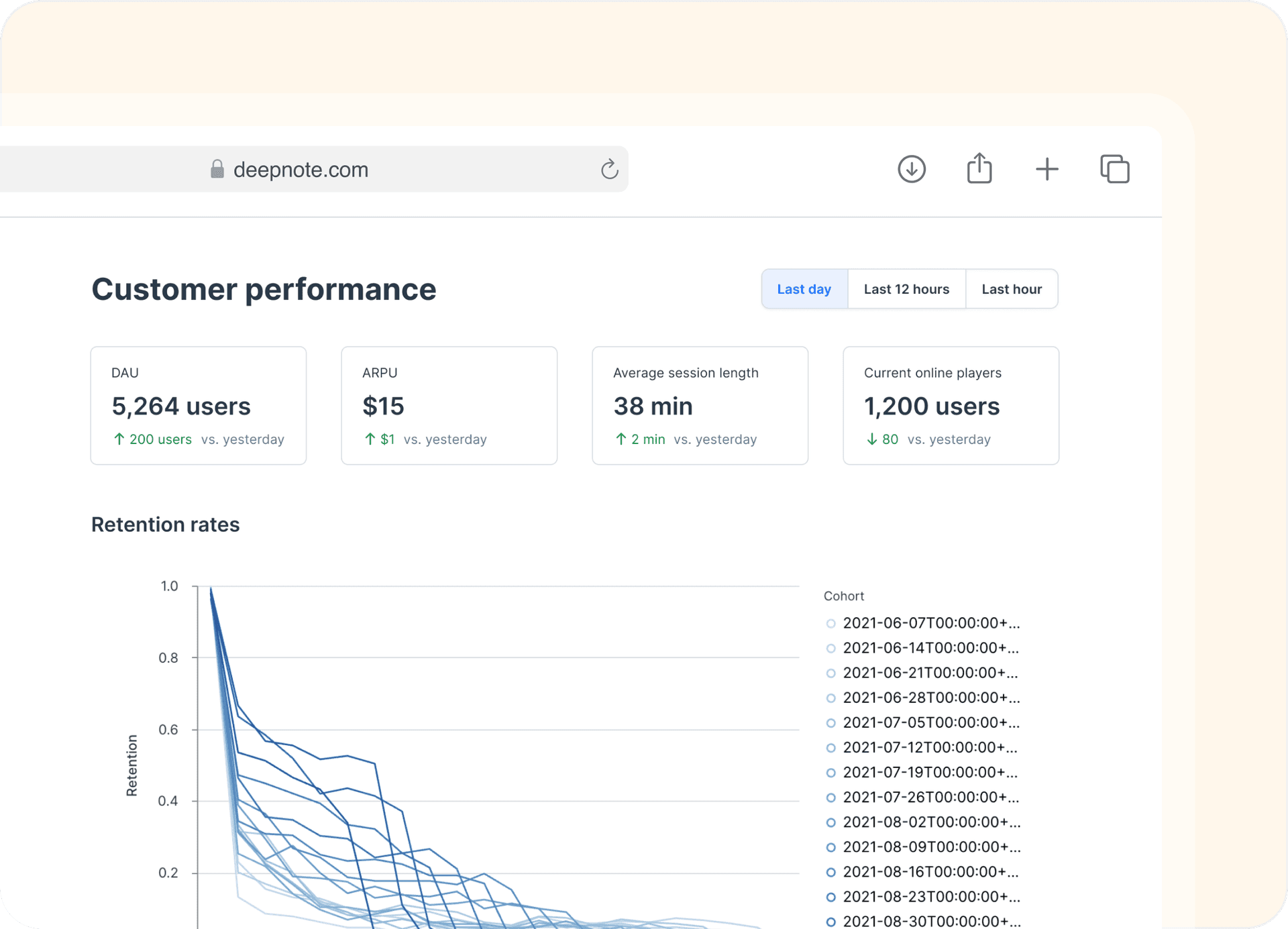Screen dimensions: 1288x929
Task: Click the padlock icon beside deepnote.com
Action: click(x=217, y=169)
